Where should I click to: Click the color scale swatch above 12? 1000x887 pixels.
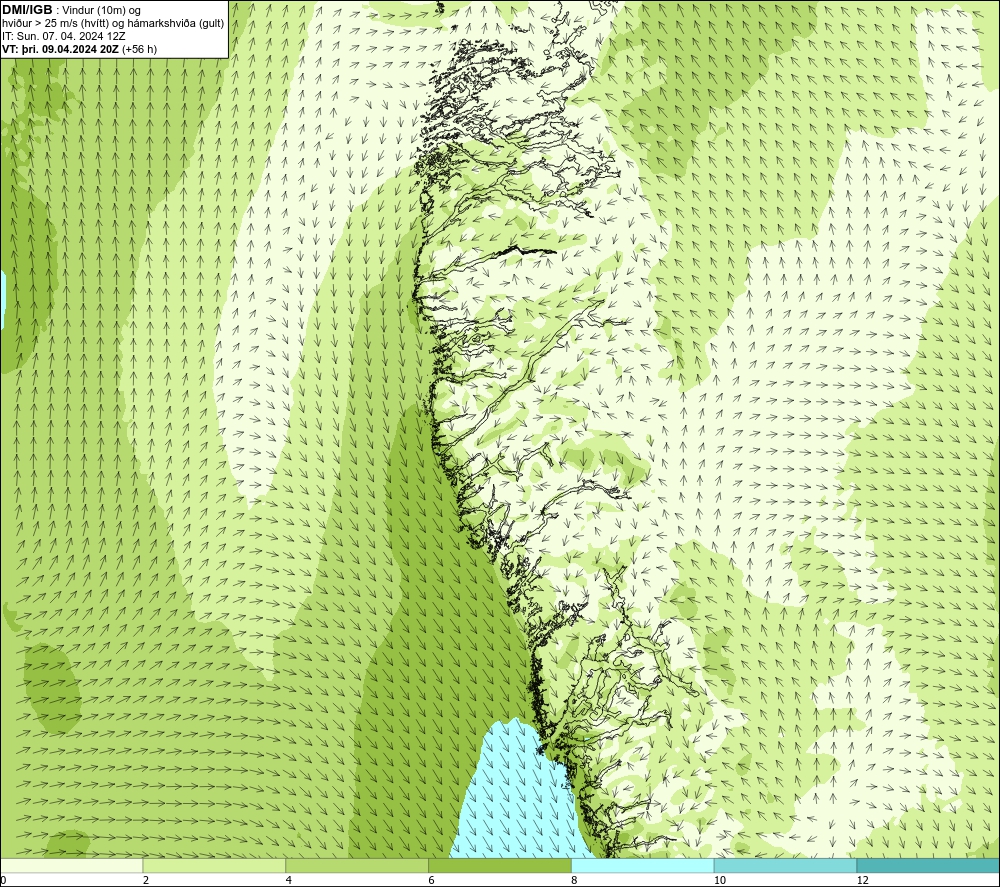click(929, 865)
